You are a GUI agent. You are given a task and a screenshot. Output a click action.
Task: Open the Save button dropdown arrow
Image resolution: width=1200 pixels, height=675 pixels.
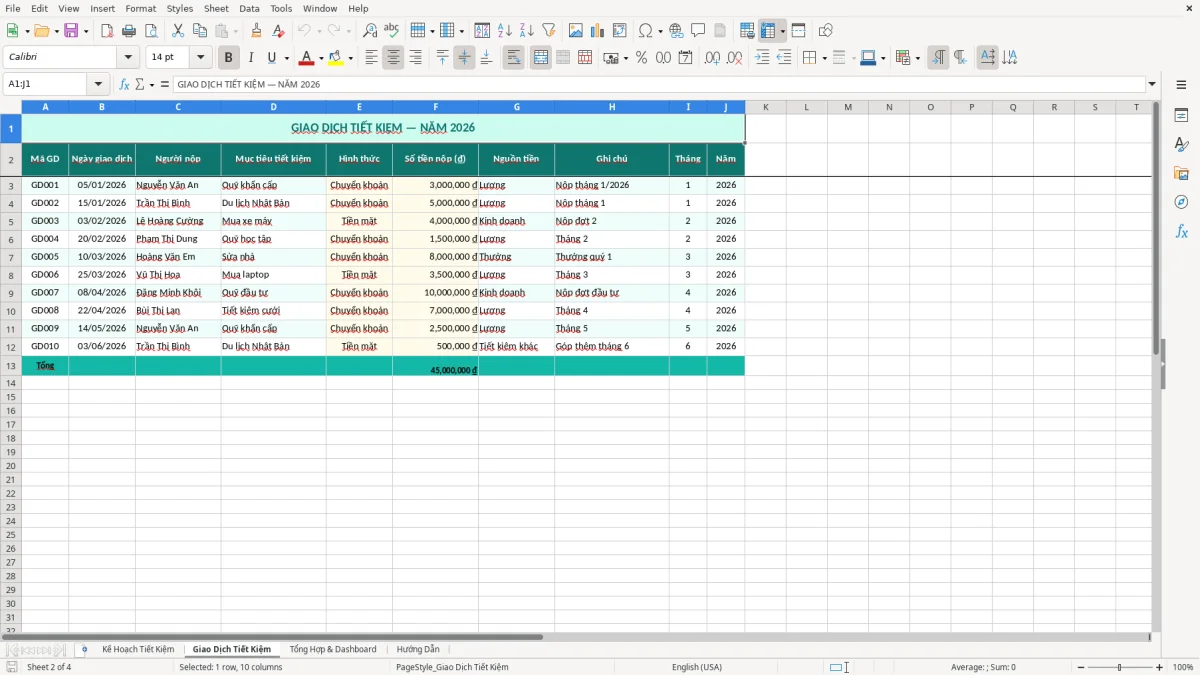[86, 31]
